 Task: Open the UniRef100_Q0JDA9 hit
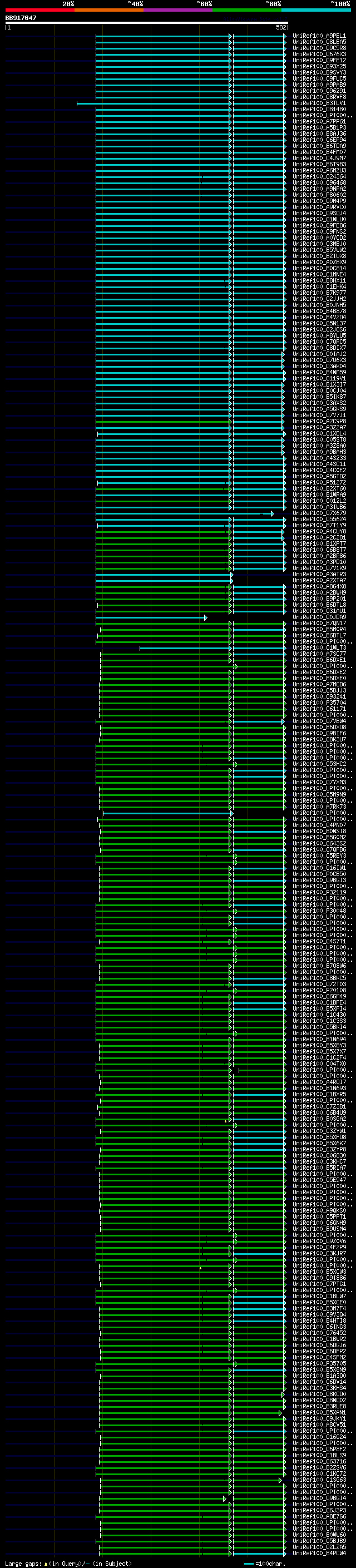(319, 617)
